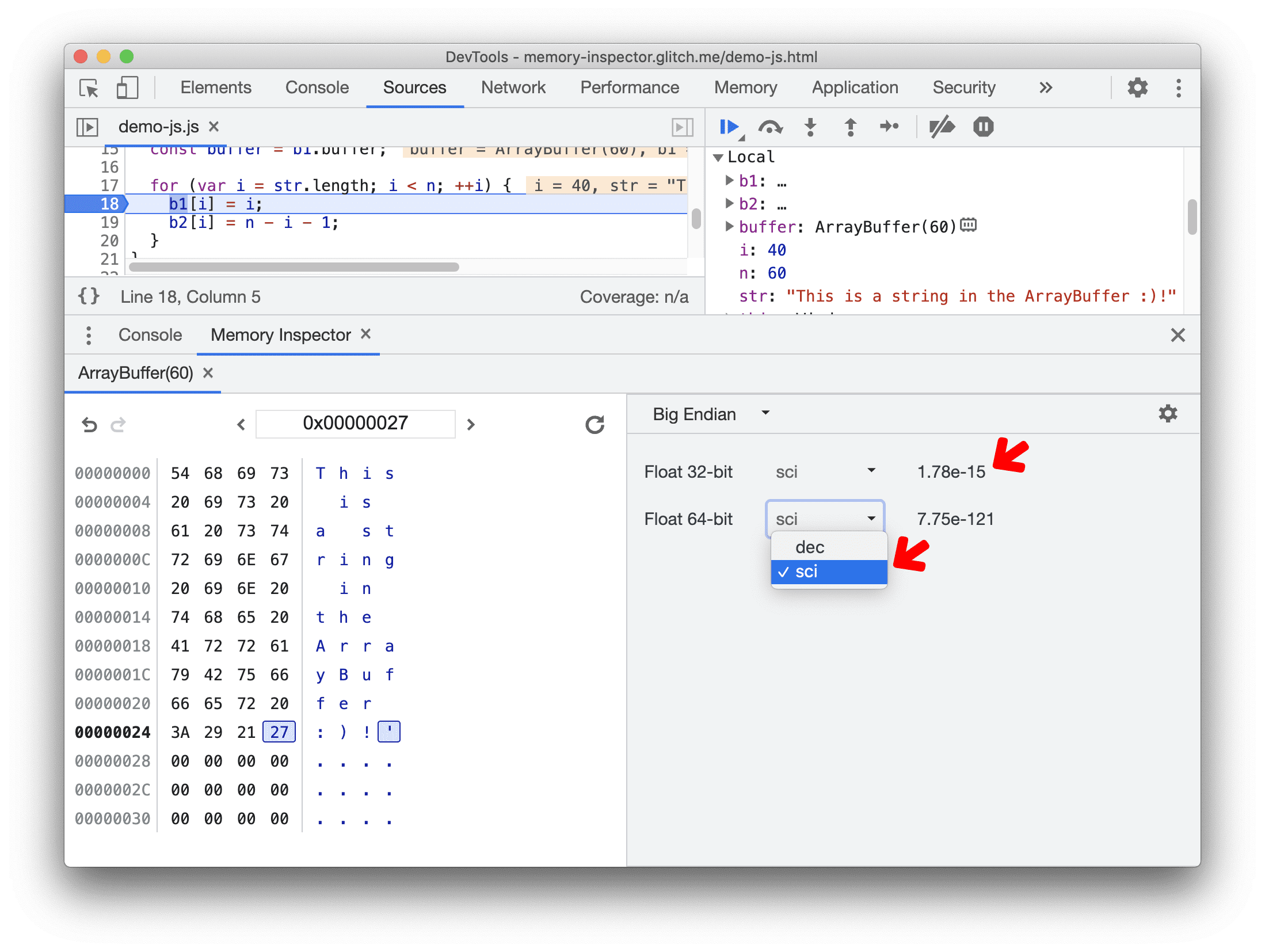Click the refresh memory inspector icon

coord(594,423)
